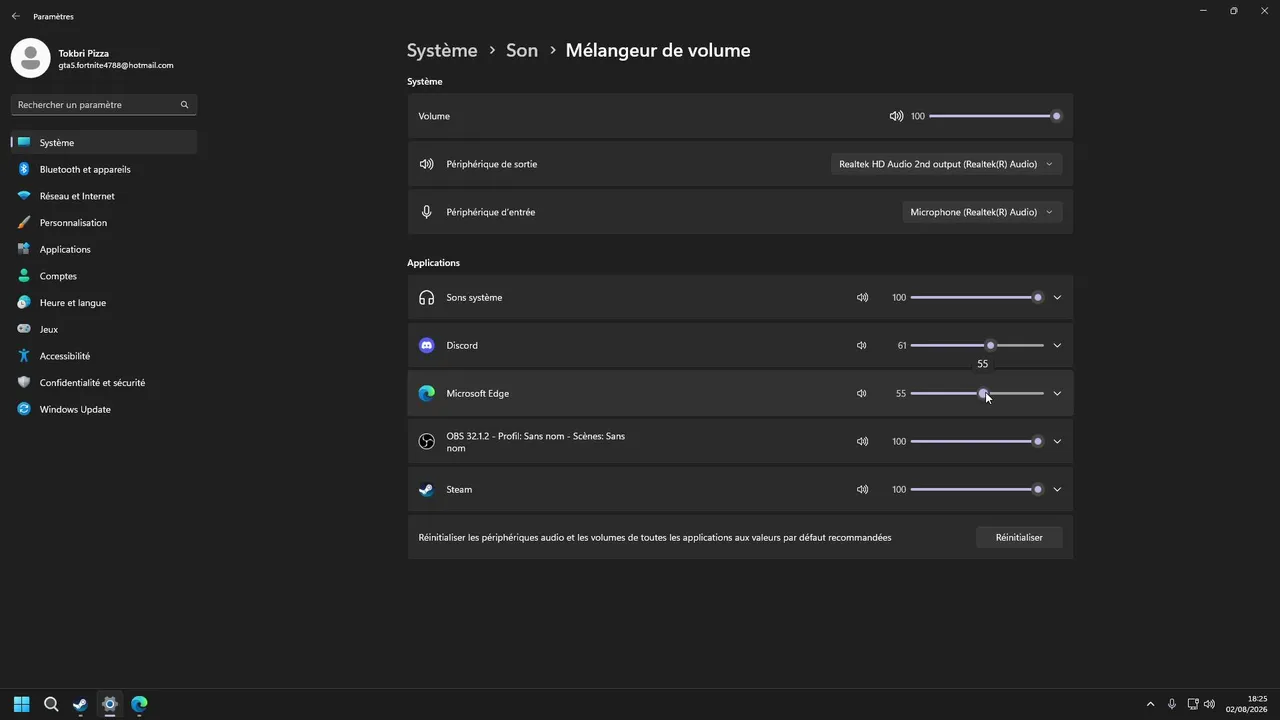Open Microsoft Edge from the taskbar
Screen dimensions: 1280x720
point(139,704)
